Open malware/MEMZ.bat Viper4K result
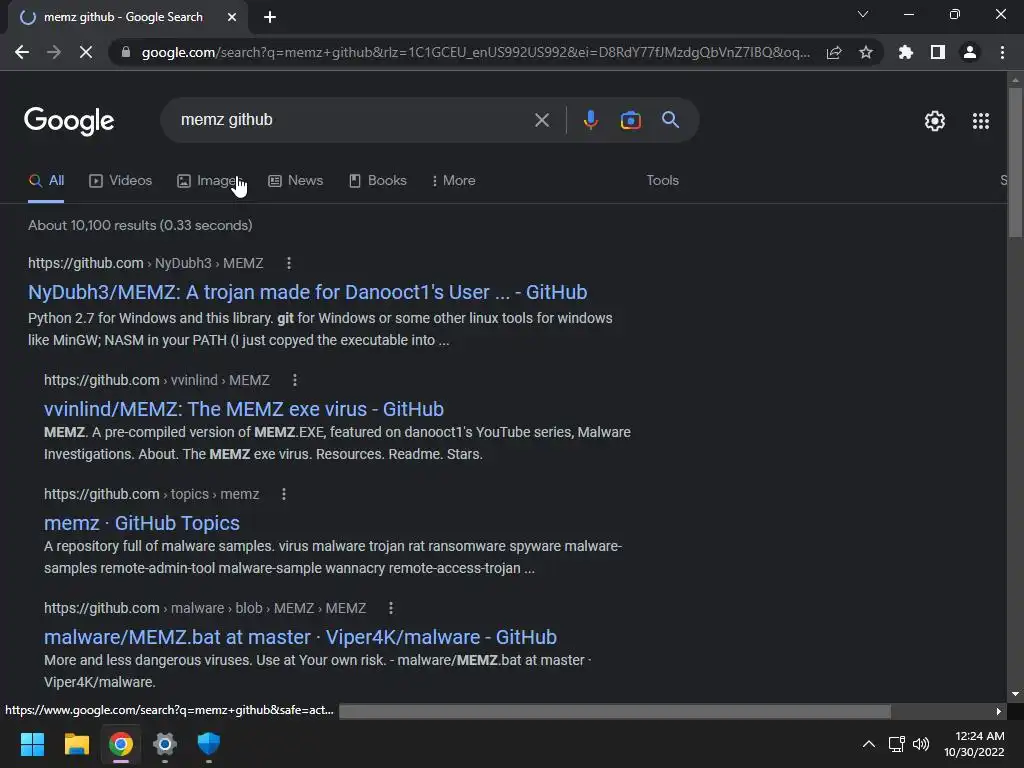 coord(300,637)
